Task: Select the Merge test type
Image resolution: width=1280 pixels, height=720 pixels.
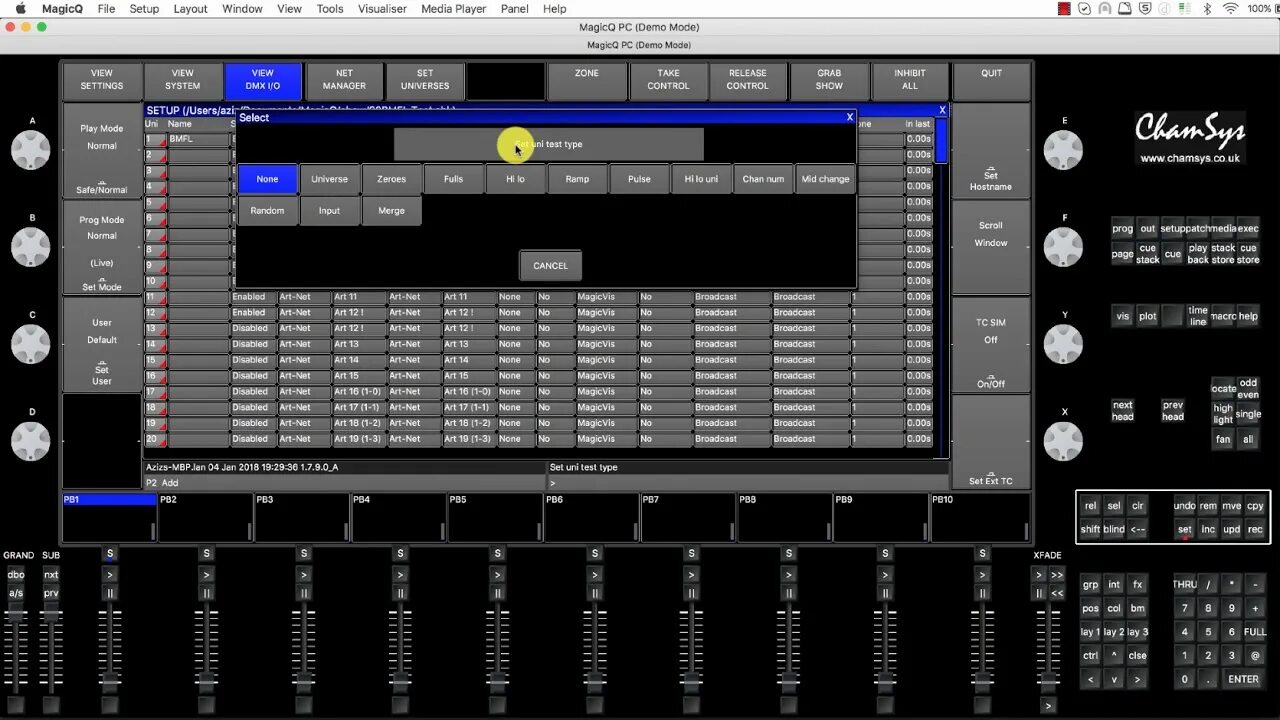Action: [391, 211]
